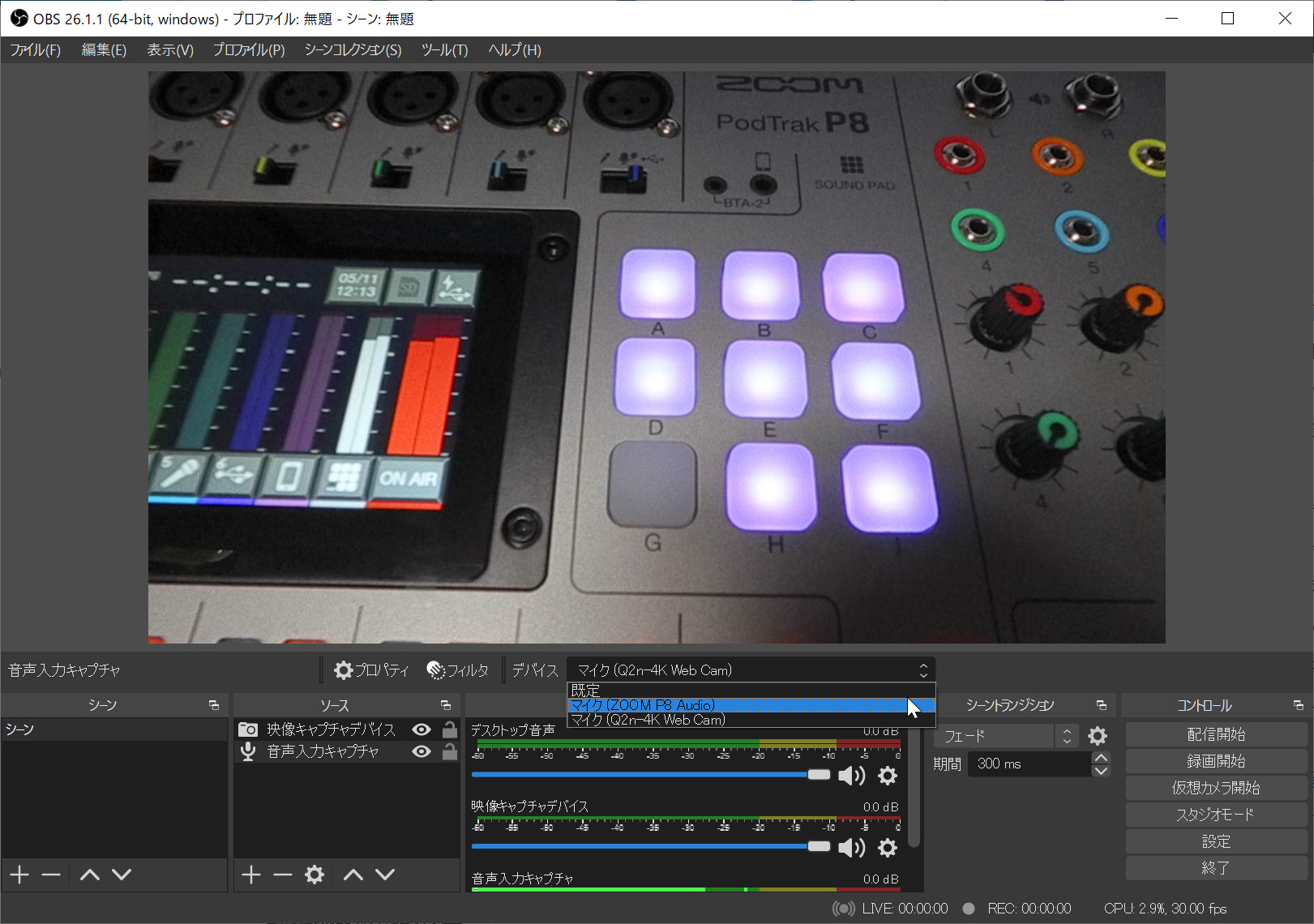Image resolution: width=1314 pixels, height=924 pixels.
Task: Move source up arrow
Action: [x=353, y=875]
